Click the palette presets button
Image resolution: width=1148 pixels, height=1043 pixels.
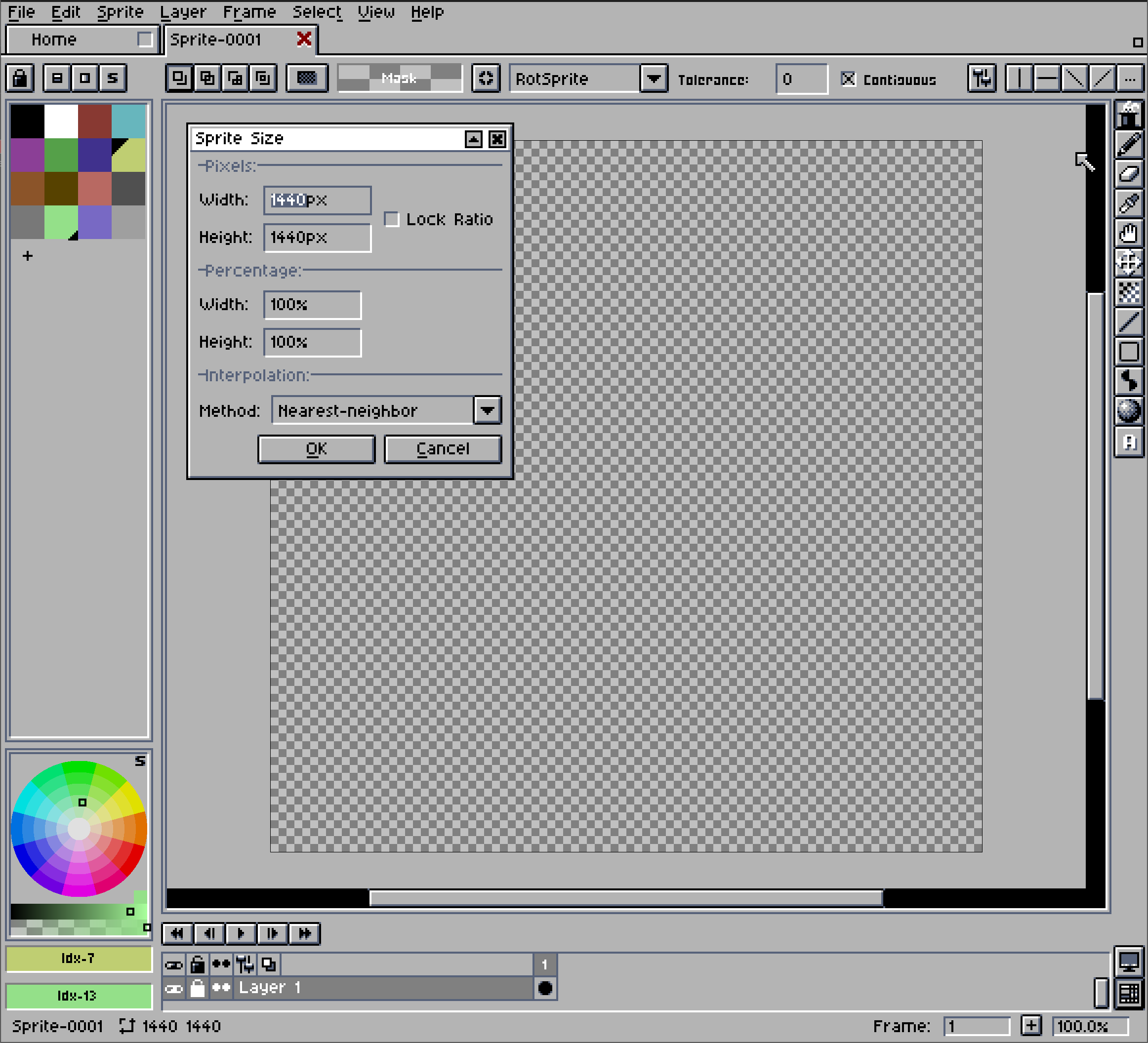point(85,79)
